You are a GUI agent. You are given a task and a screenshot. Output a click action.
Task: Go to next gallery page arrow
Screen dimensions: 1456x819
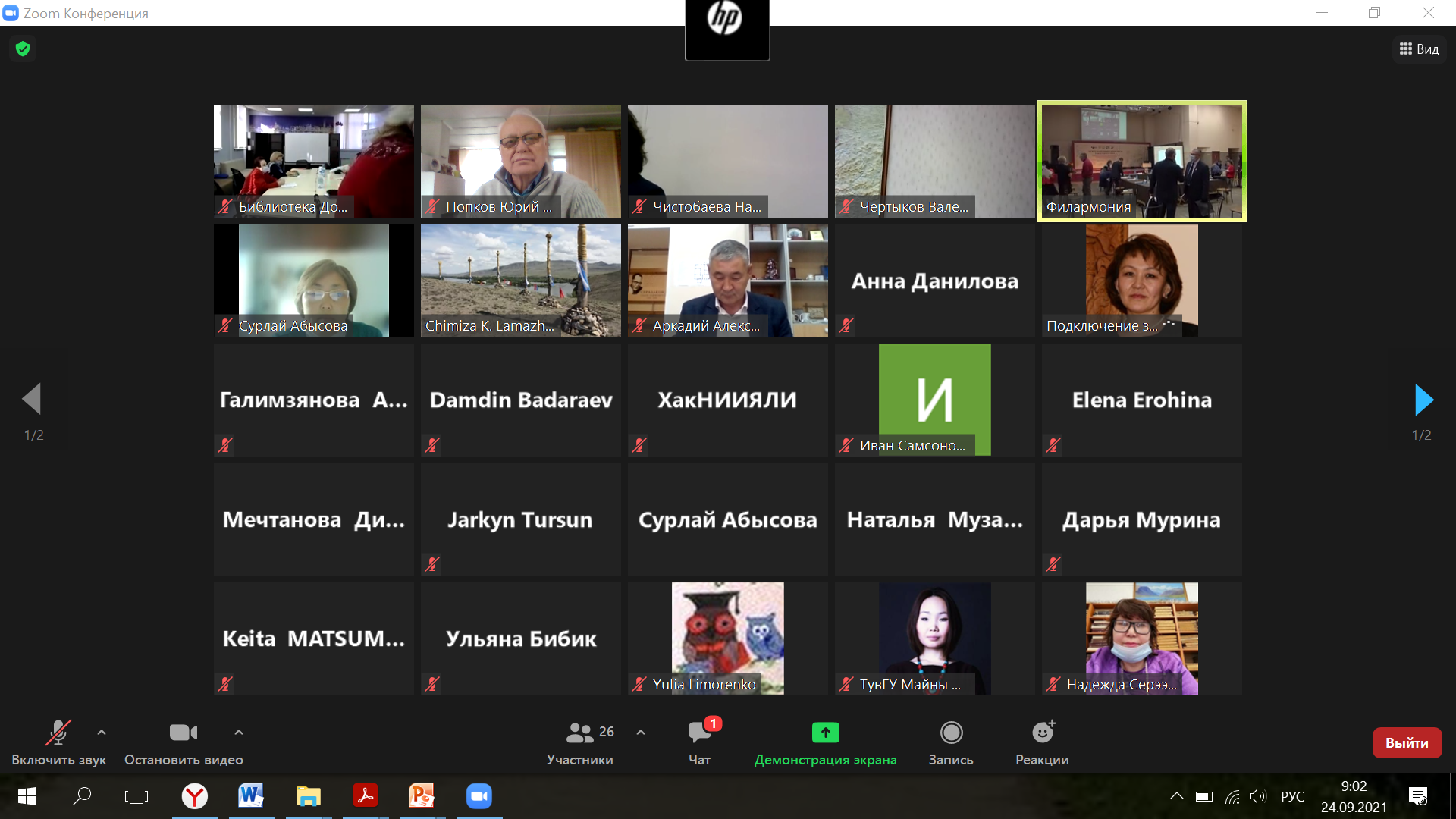coord(1423,400)
